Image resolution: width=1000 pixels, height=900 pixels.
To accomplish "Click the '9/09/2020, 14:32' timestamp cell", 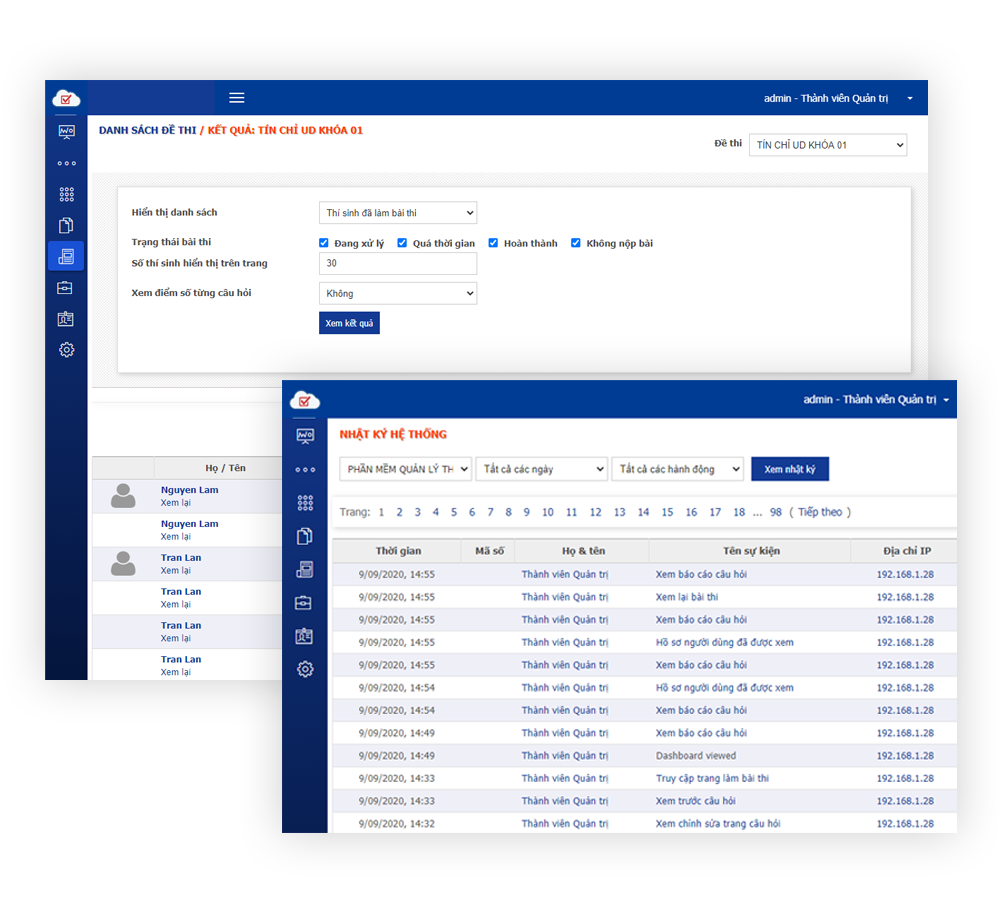I will pos(396,823).
